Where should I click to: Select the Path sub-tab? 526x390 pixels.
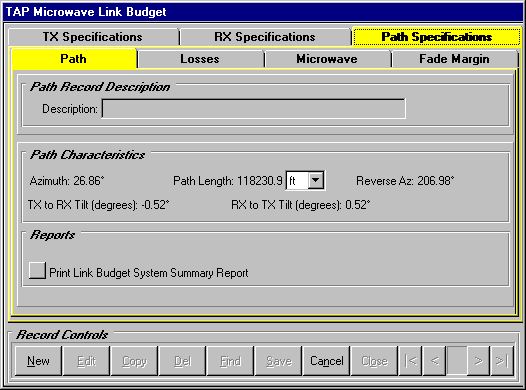click(x=74, y=59)
